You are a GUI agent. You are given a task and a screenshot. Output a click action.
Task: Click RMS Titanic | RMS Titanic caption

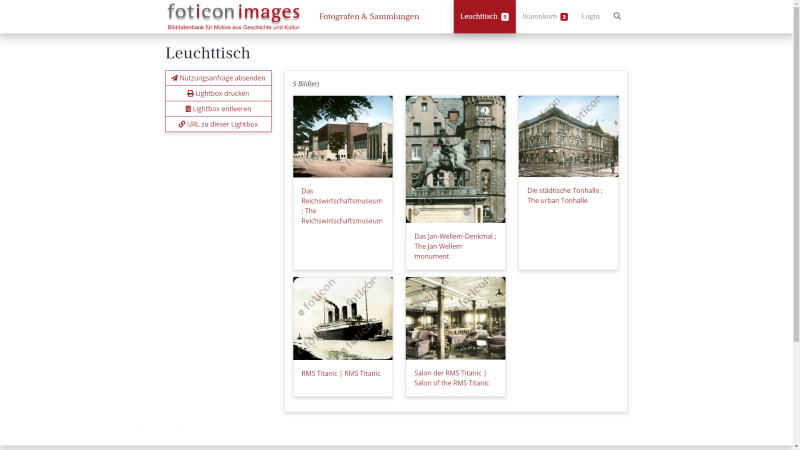[341, 373]
